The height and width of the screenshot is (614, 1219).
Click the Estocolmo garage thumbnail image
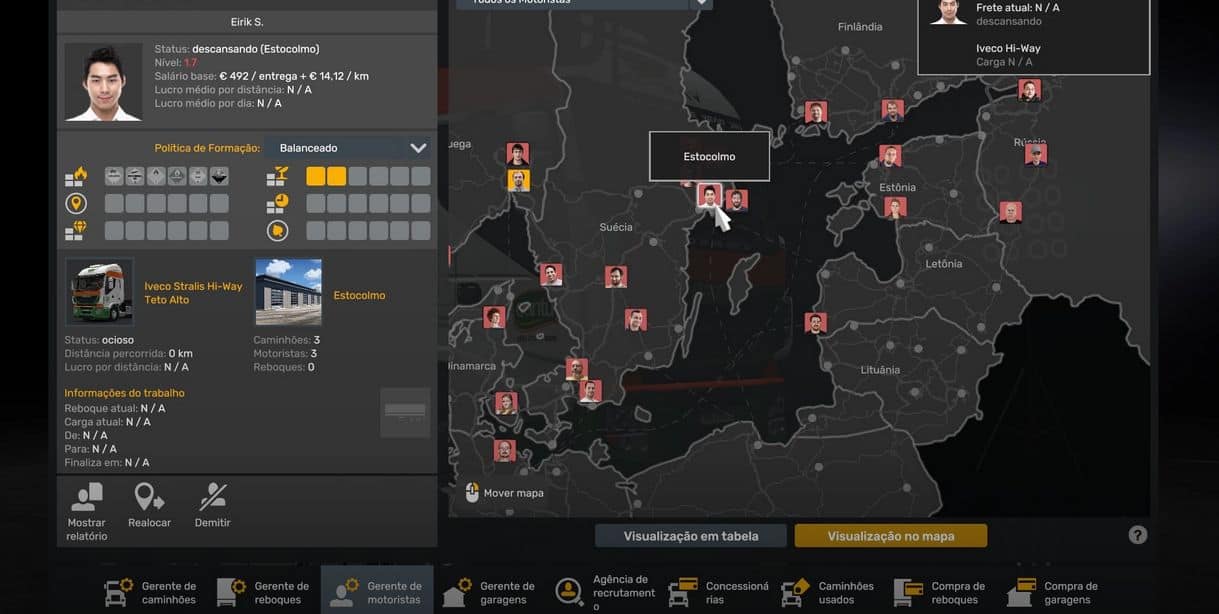288,292
